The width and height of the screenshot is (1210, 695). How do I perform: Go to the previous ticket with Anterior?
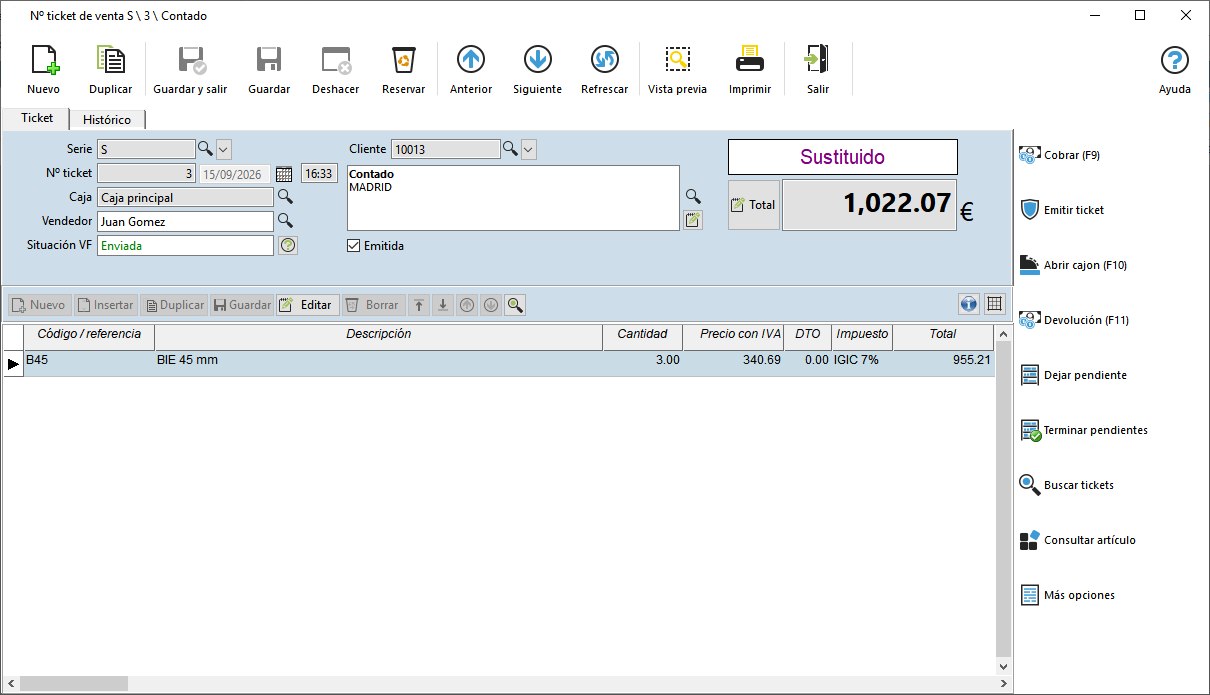471,69
